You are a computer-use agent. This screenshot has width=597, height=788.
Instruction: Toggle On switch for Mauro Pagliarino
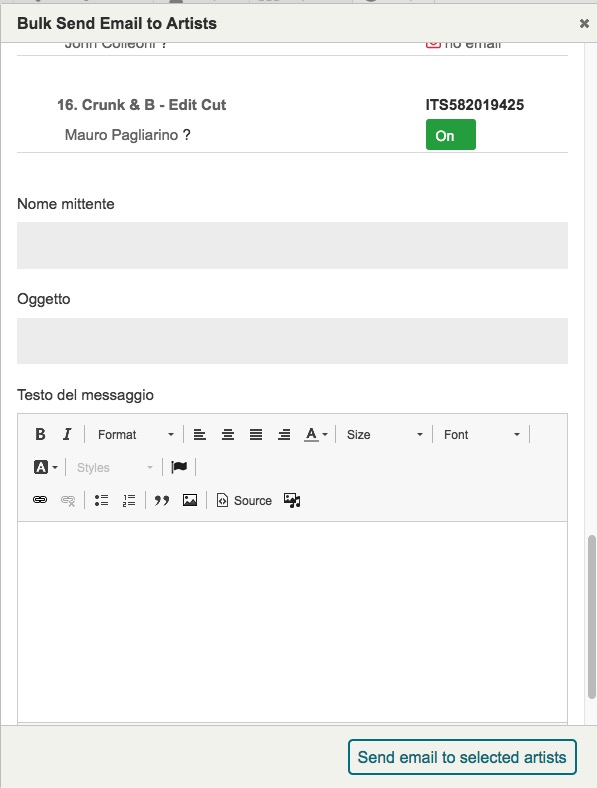tap(451, 135)
